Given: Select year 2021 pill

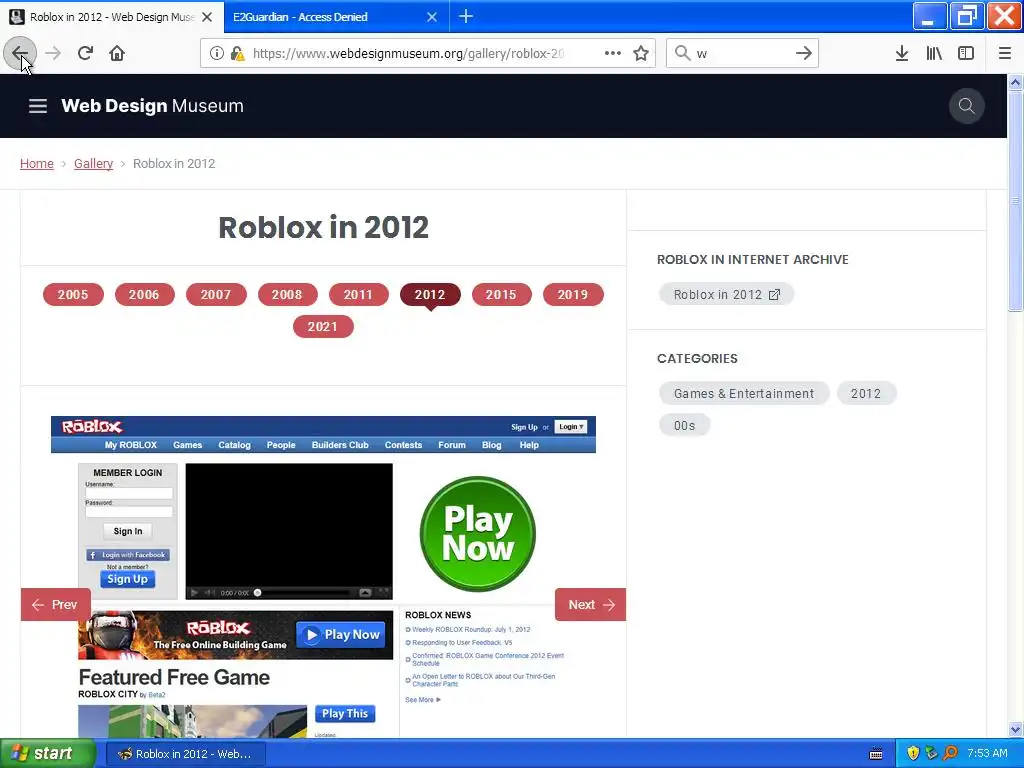Looking at the screenshot, I should coord(323,327).
